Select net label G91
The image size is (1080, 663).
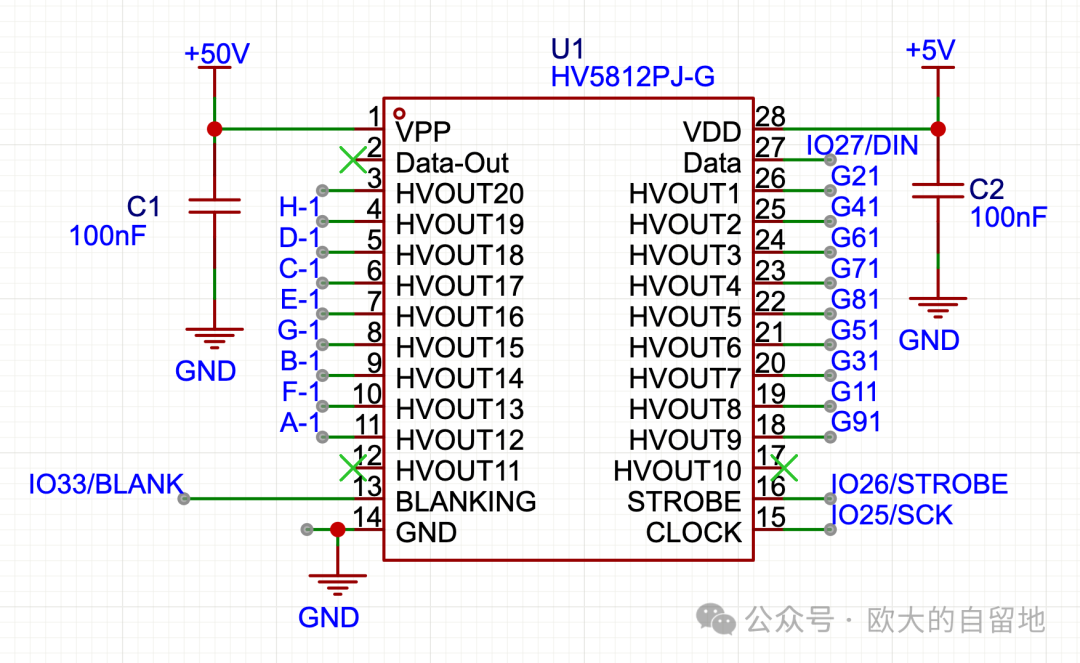pos(855,421)
